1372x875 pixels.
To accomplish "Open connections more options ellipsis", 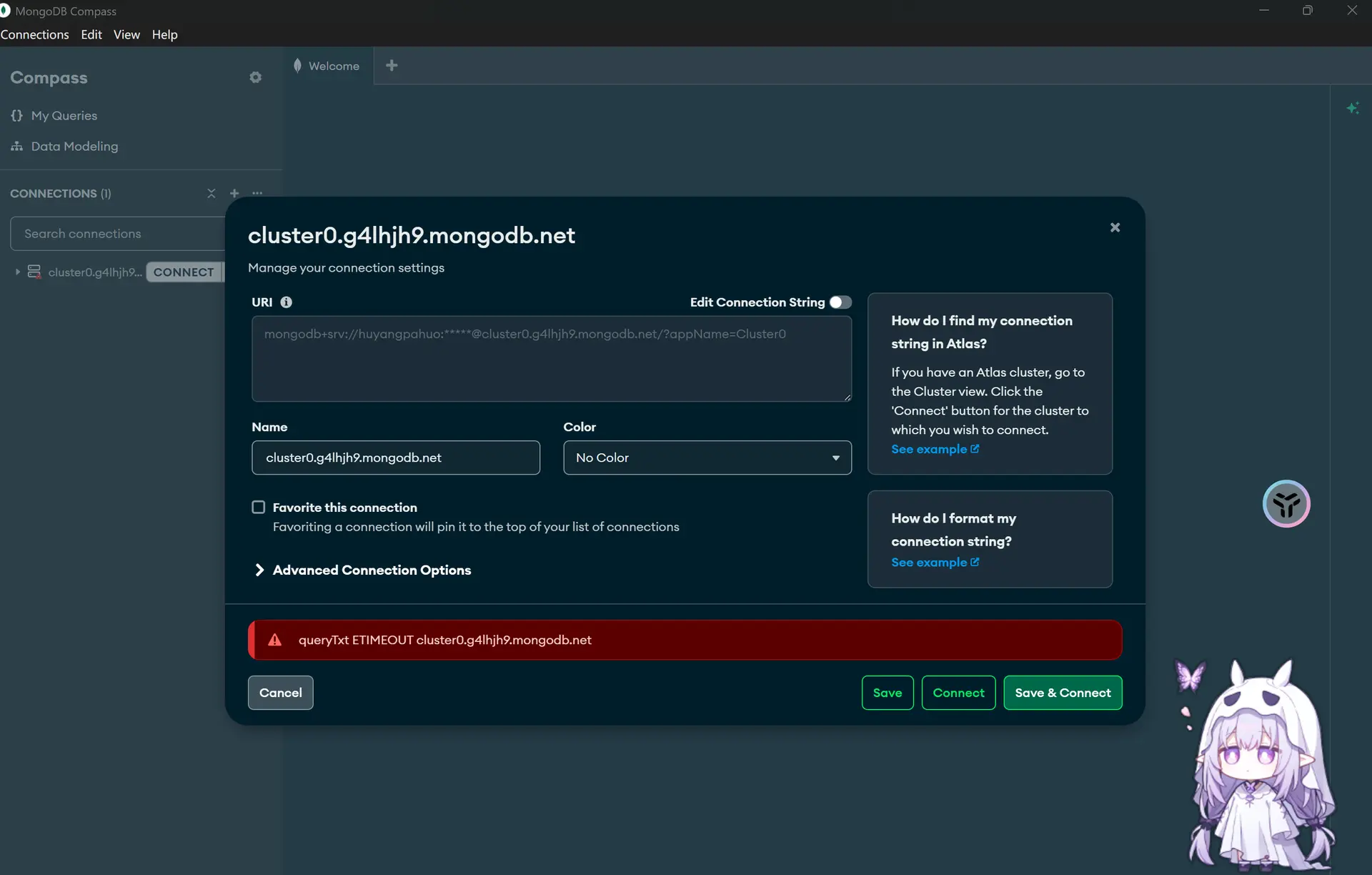I will point(257,193).
